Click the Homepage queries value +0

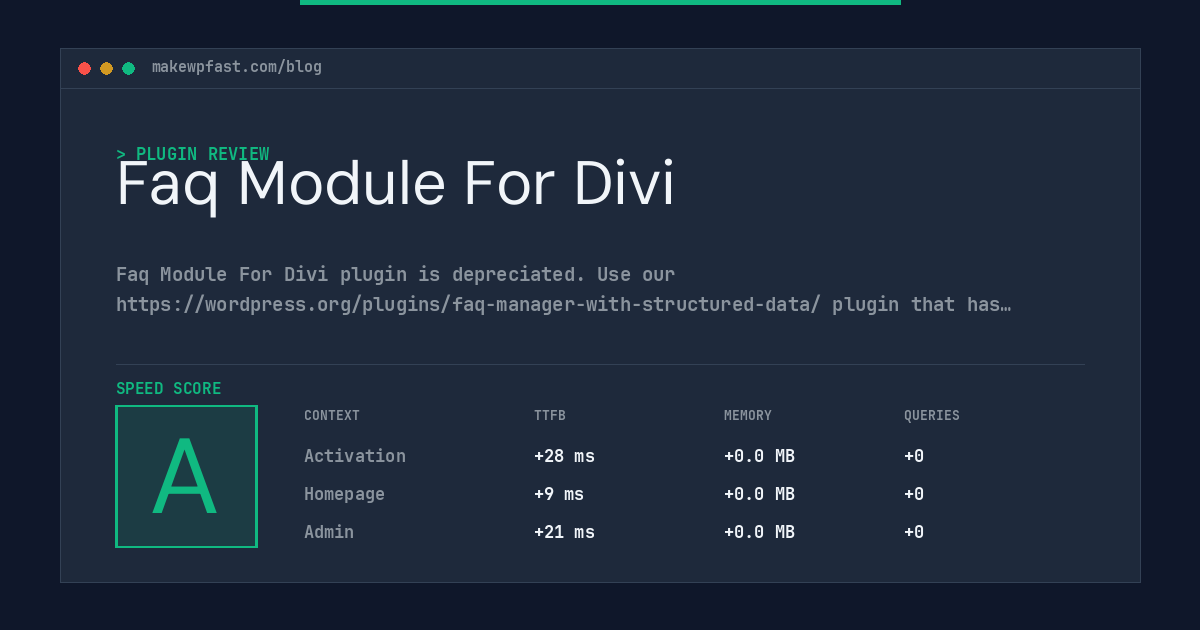tap(914, 494)
